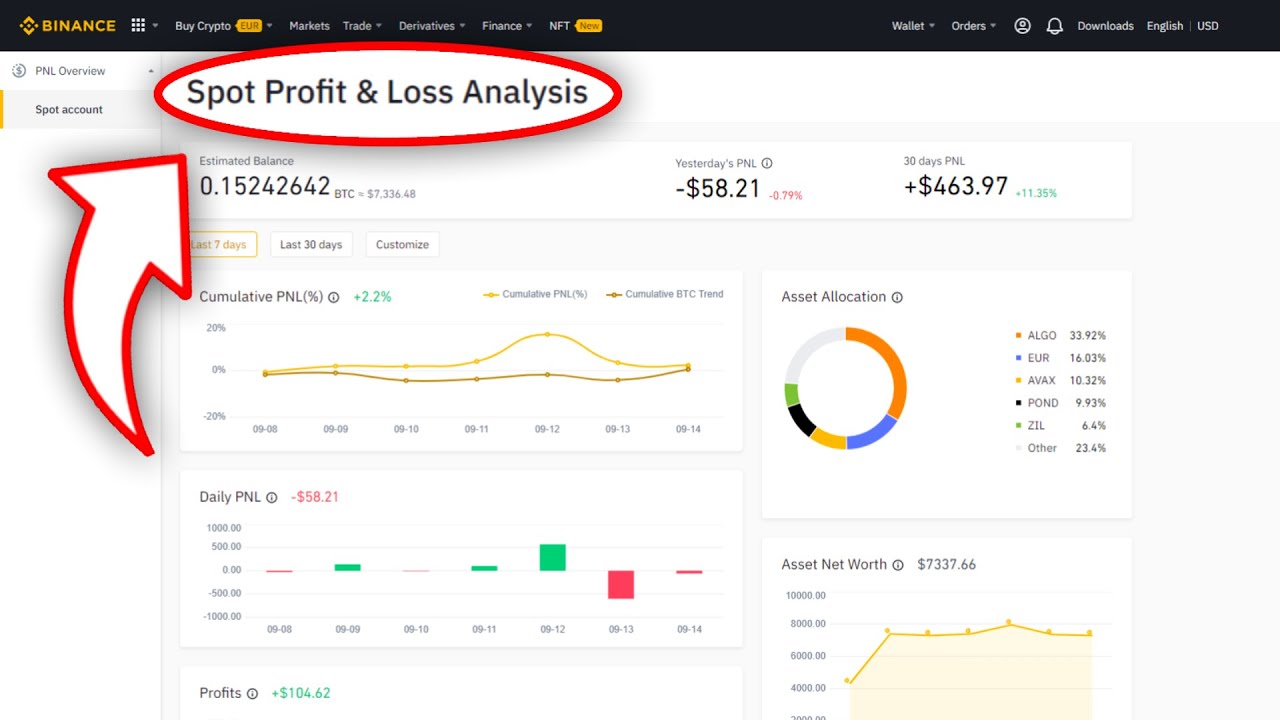Show info icon for Asset Net Worth
The image size is (1280, 720).
tap(898, 565)
